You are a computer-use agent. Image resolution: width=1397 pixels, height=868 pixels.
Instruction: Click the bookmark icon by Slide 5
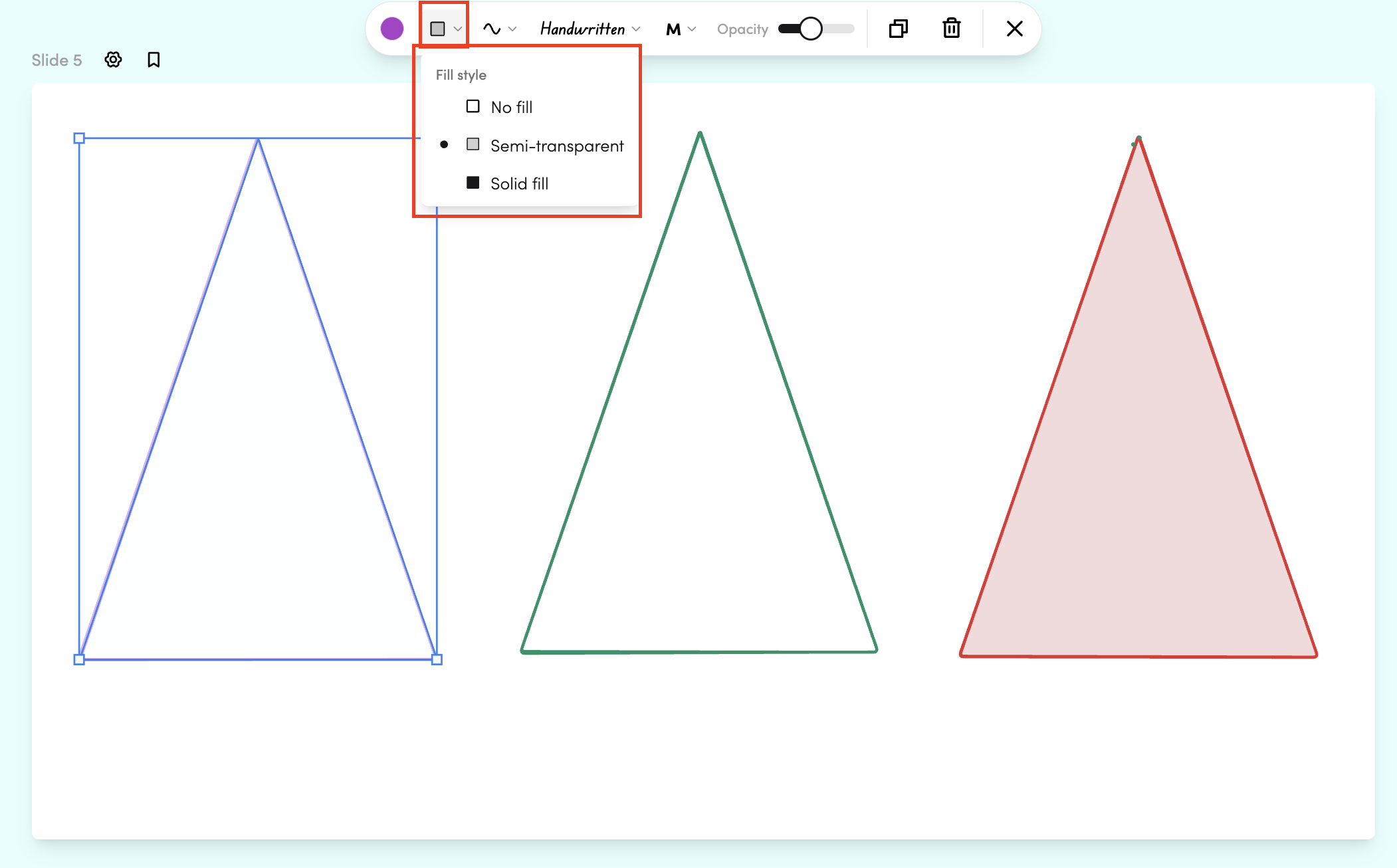(154, 60)
